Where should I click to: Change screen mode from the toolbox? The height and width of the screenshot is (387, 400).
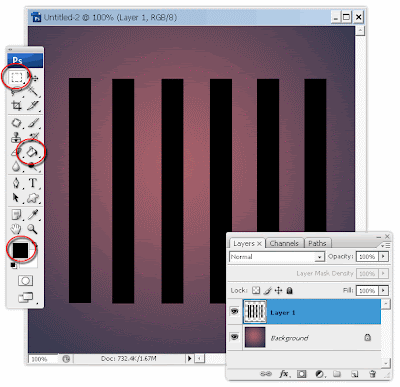tap(26, 297)
